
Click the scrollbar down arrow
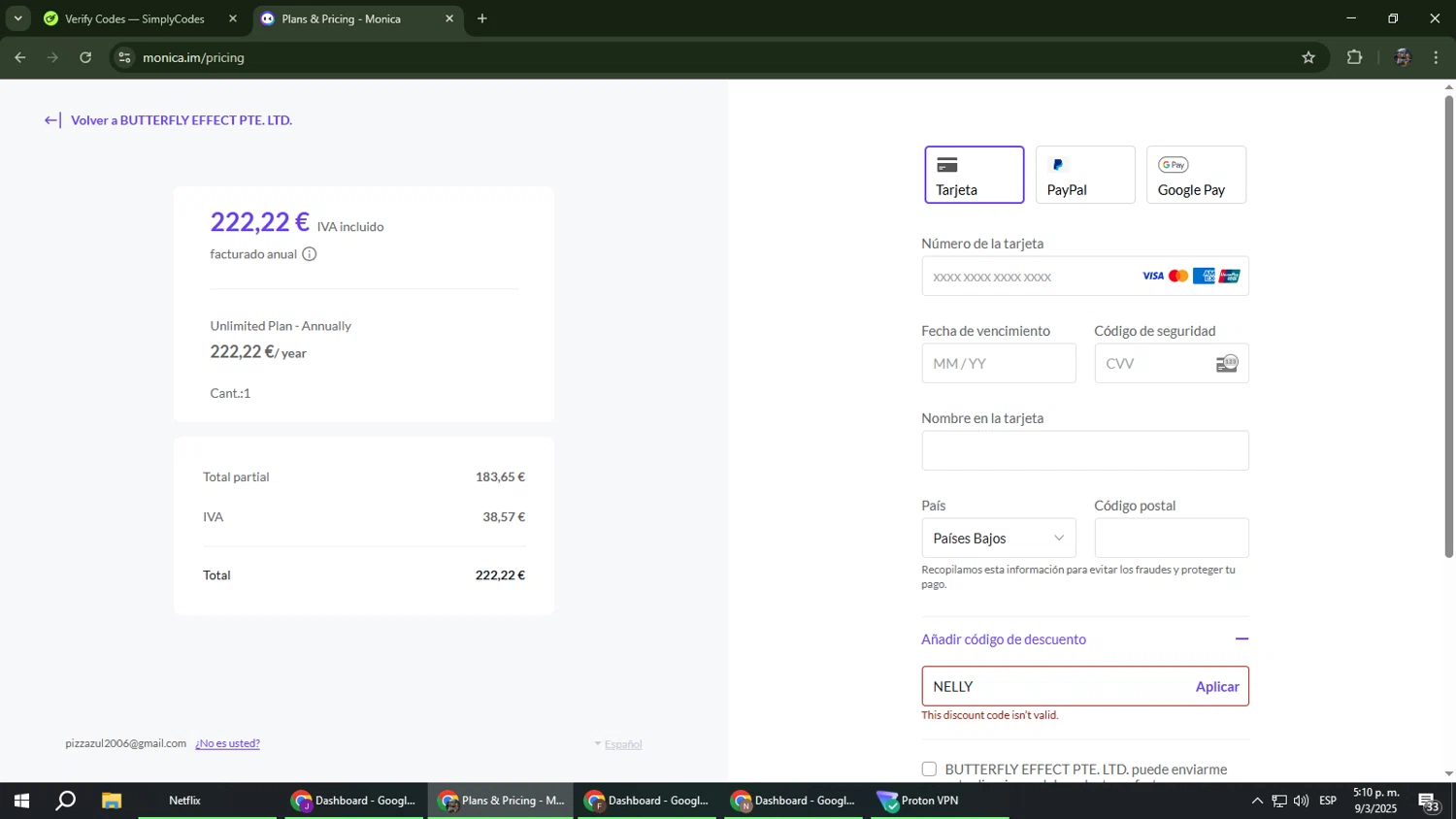(1448, 773)
